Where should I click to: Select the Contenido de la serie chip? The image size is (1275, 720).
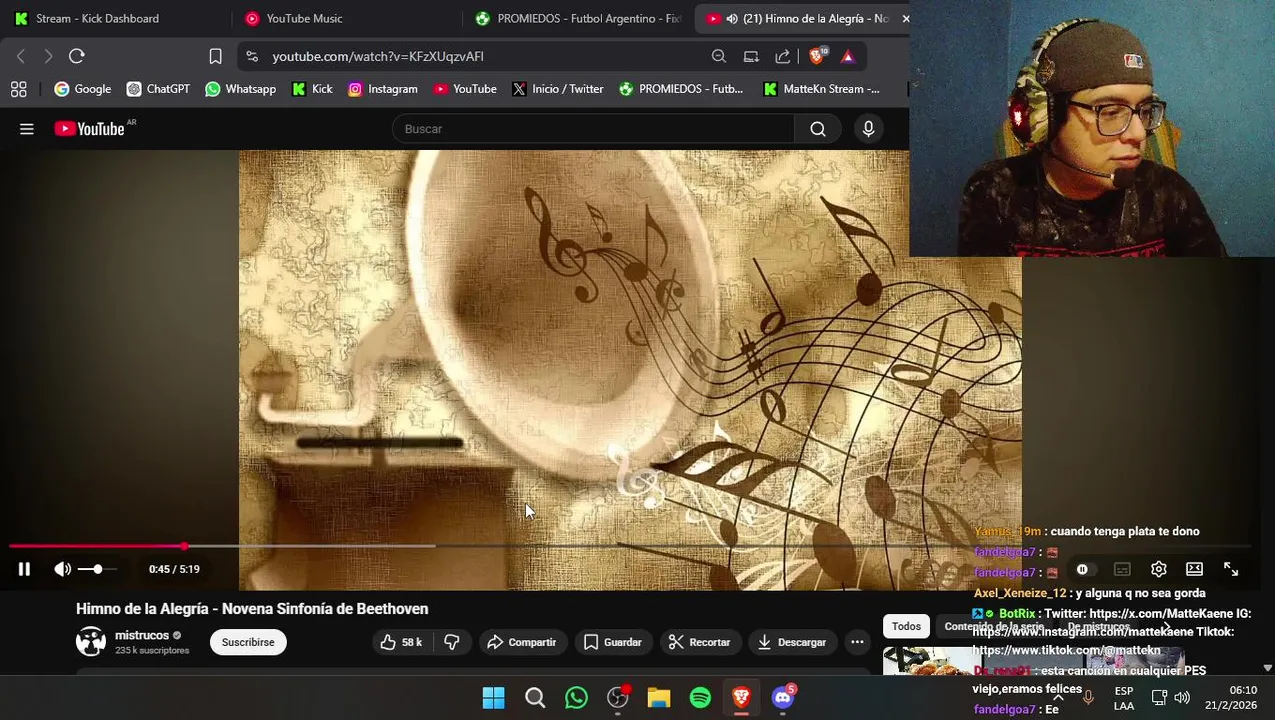click(x=994, y=626)
